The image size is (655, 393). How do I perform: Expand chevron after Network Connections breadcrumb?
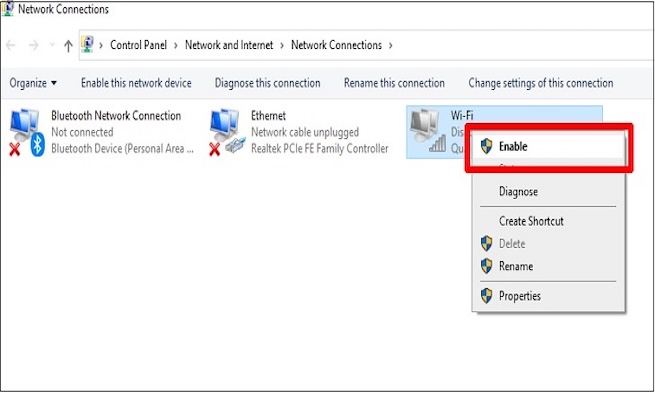[391, 45]
